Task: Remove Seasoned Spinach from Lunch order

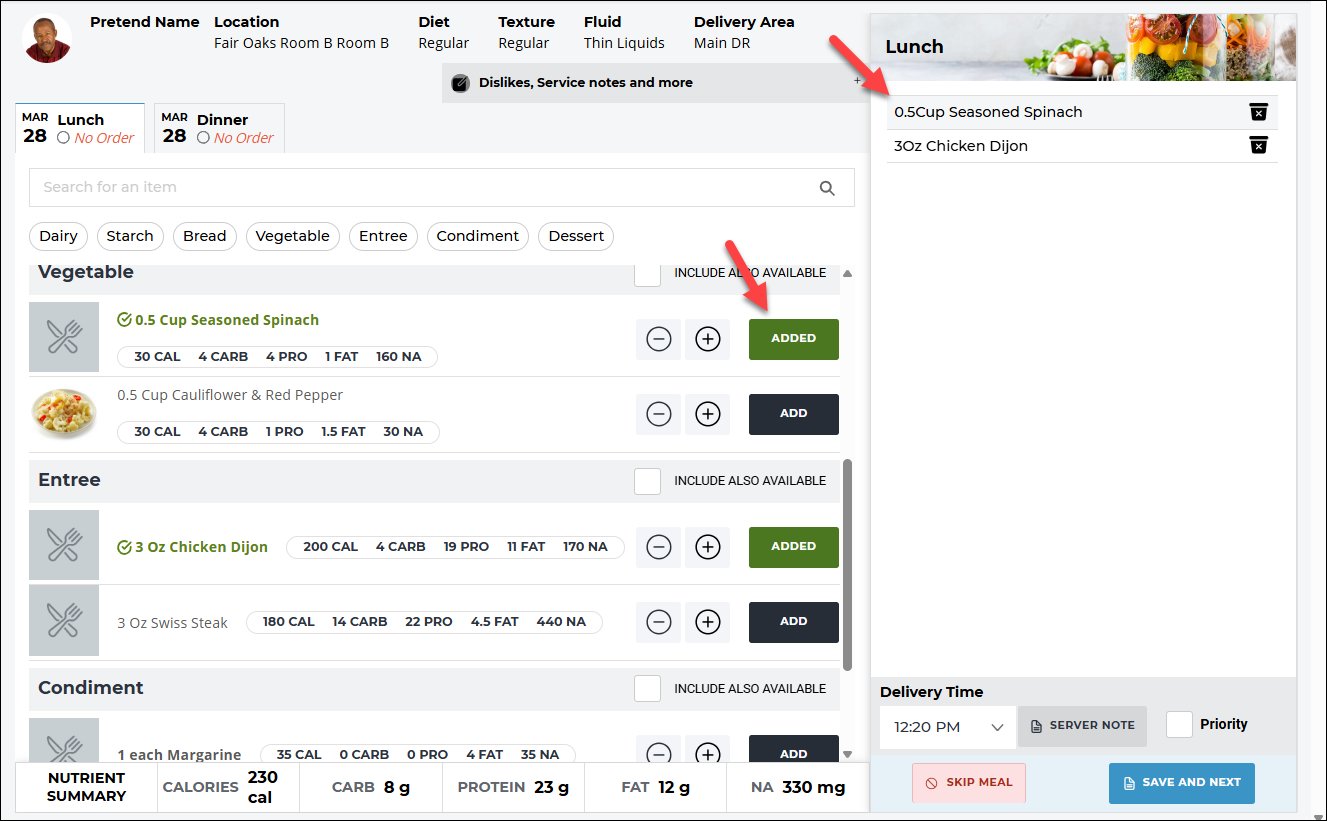Action: [1258, 112]
